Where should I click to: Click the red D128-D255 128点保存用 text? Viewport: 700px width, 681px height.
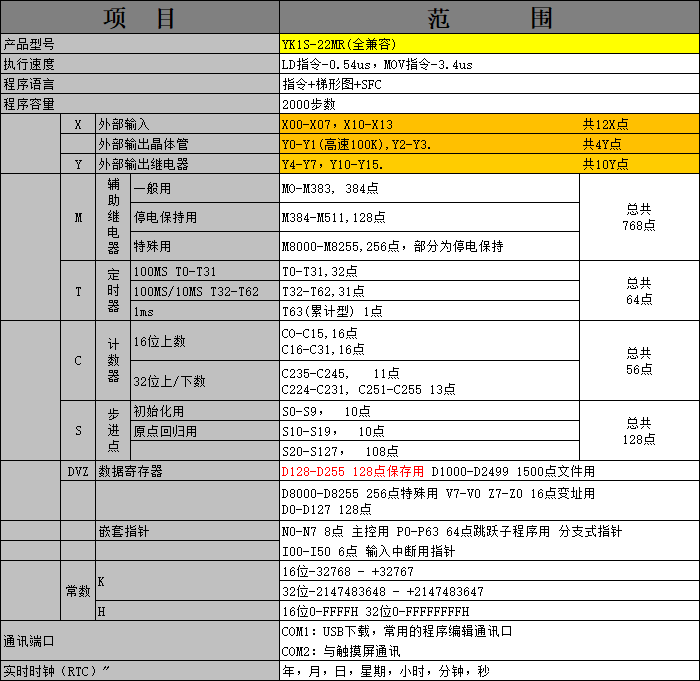pos(354,471)
